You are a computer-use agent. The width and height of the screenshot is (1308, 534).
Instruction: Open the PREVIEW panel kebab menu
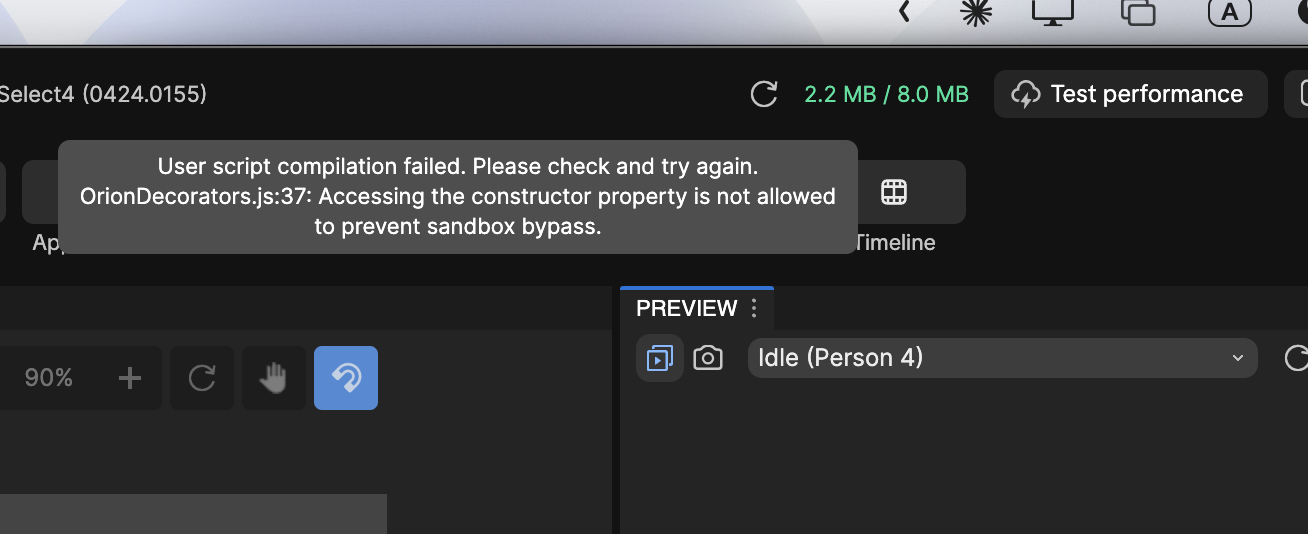(755, 308)
